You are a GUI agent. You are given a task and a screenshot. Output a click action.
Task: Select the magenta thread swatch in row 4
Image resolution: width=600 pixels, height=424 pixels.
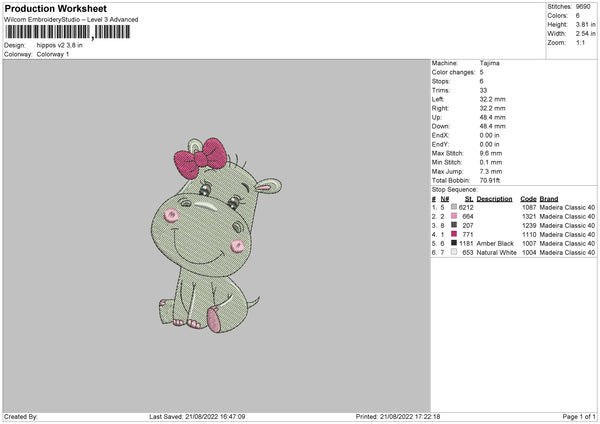(x=454, y=234)
